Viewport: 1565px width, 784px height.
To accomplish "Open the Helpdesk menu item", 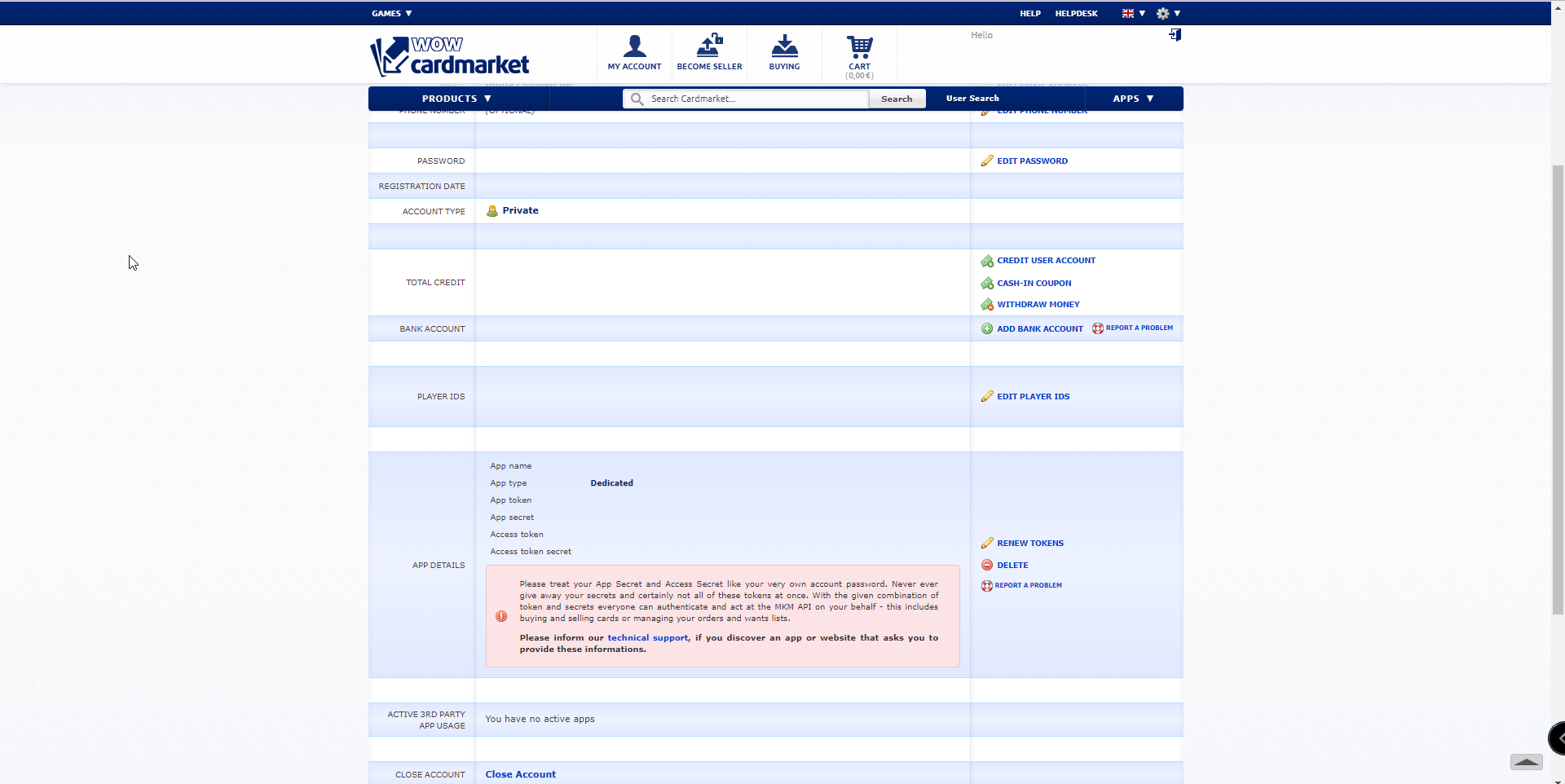I will click(x=1076, y=14).
